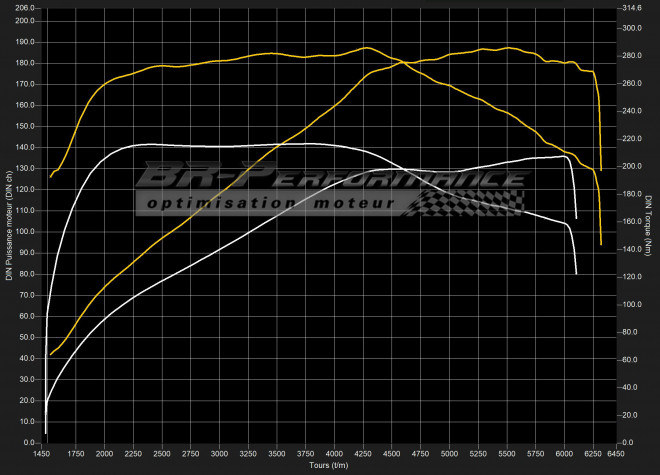Select the "Tours (t/m)" x-axis title
Image resolution: width=660 pixels, height=475 pixels.
point(330,466)
